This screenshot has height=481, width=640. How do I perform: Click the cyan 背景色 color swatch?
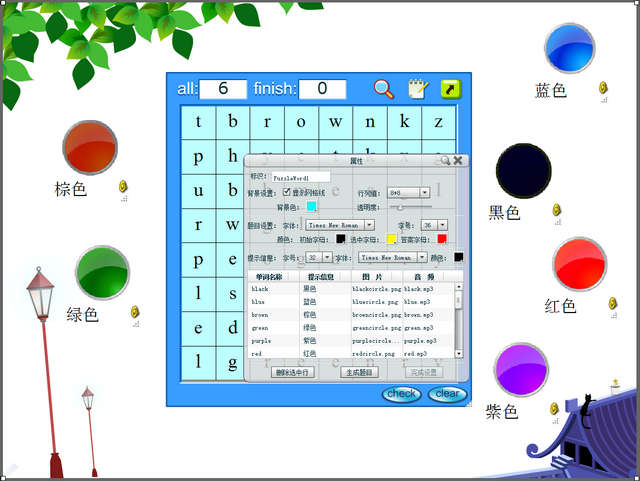pos(311,207)
